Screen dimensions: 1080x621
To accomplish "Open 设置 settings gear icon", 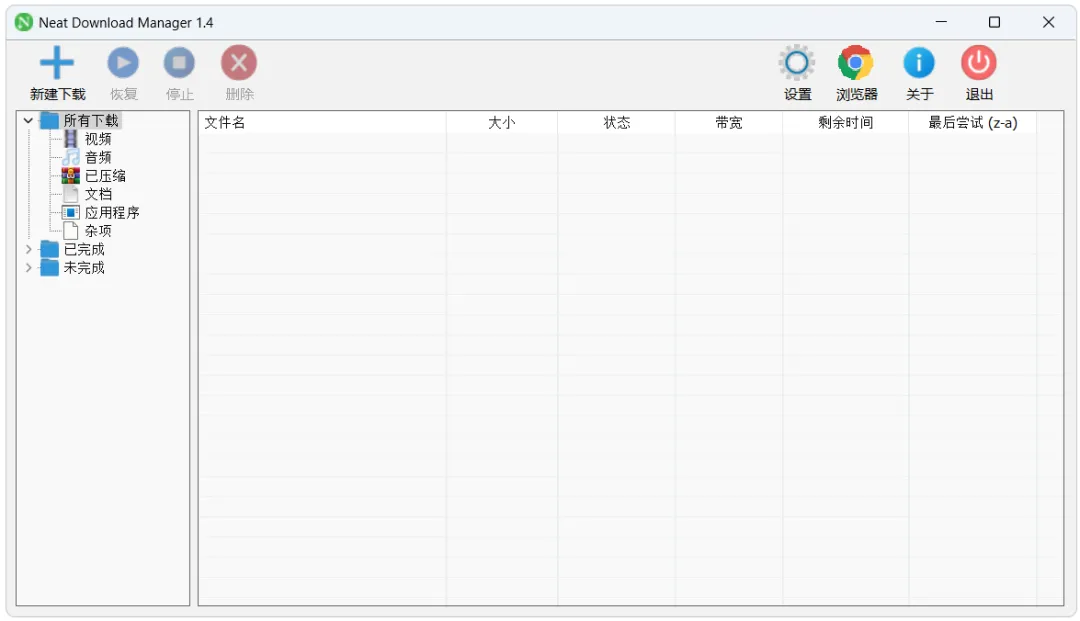I will coord(797,63).
